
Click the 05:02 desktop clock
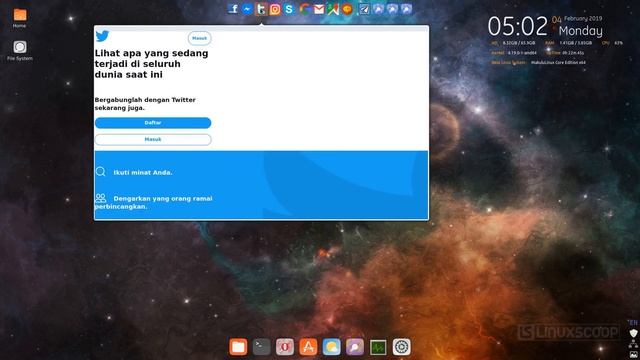tap(518, 27)
